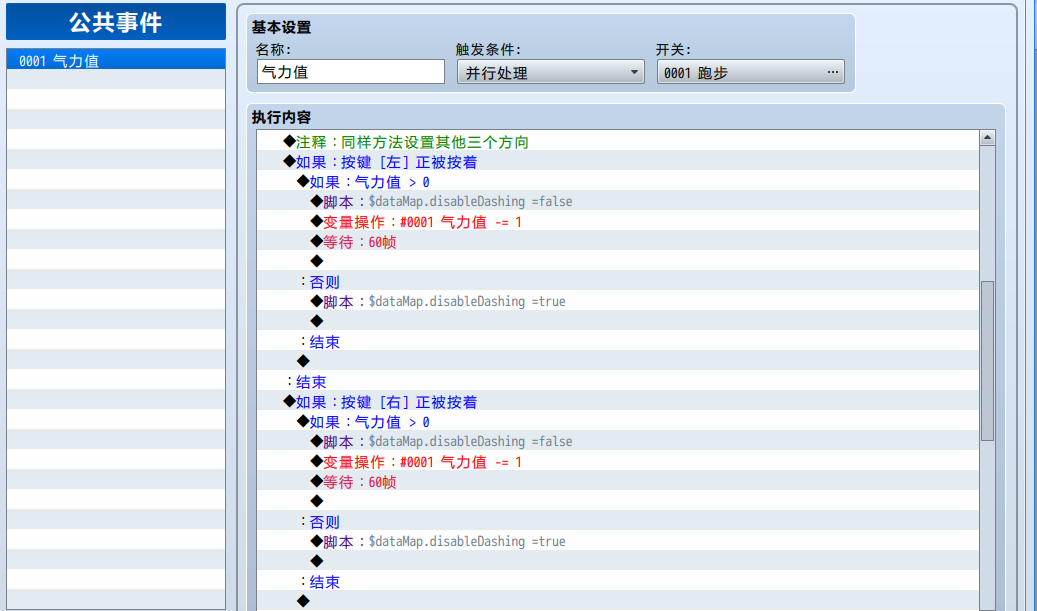The height and width of the screenshot is (611, 1037).
Task: Open the 触发条件 dropdown showing 并行处理
Action: click(x=550, y=72)
